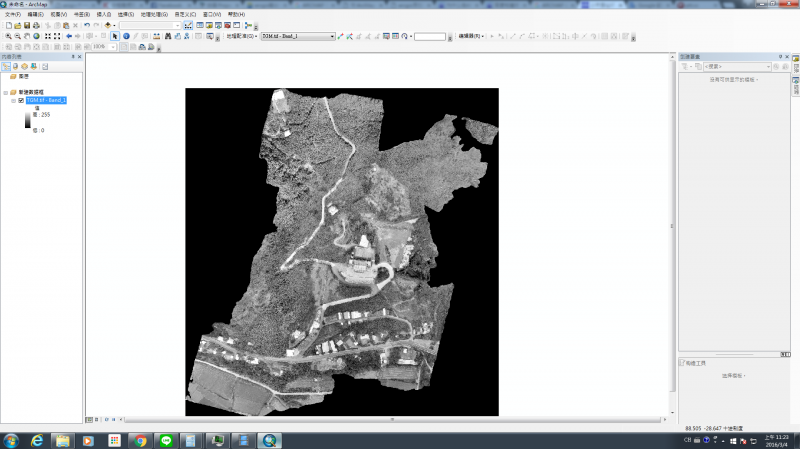Activate the Select Elements arrow tool
Screen dimensions: 800x449
tap(115, 36)
